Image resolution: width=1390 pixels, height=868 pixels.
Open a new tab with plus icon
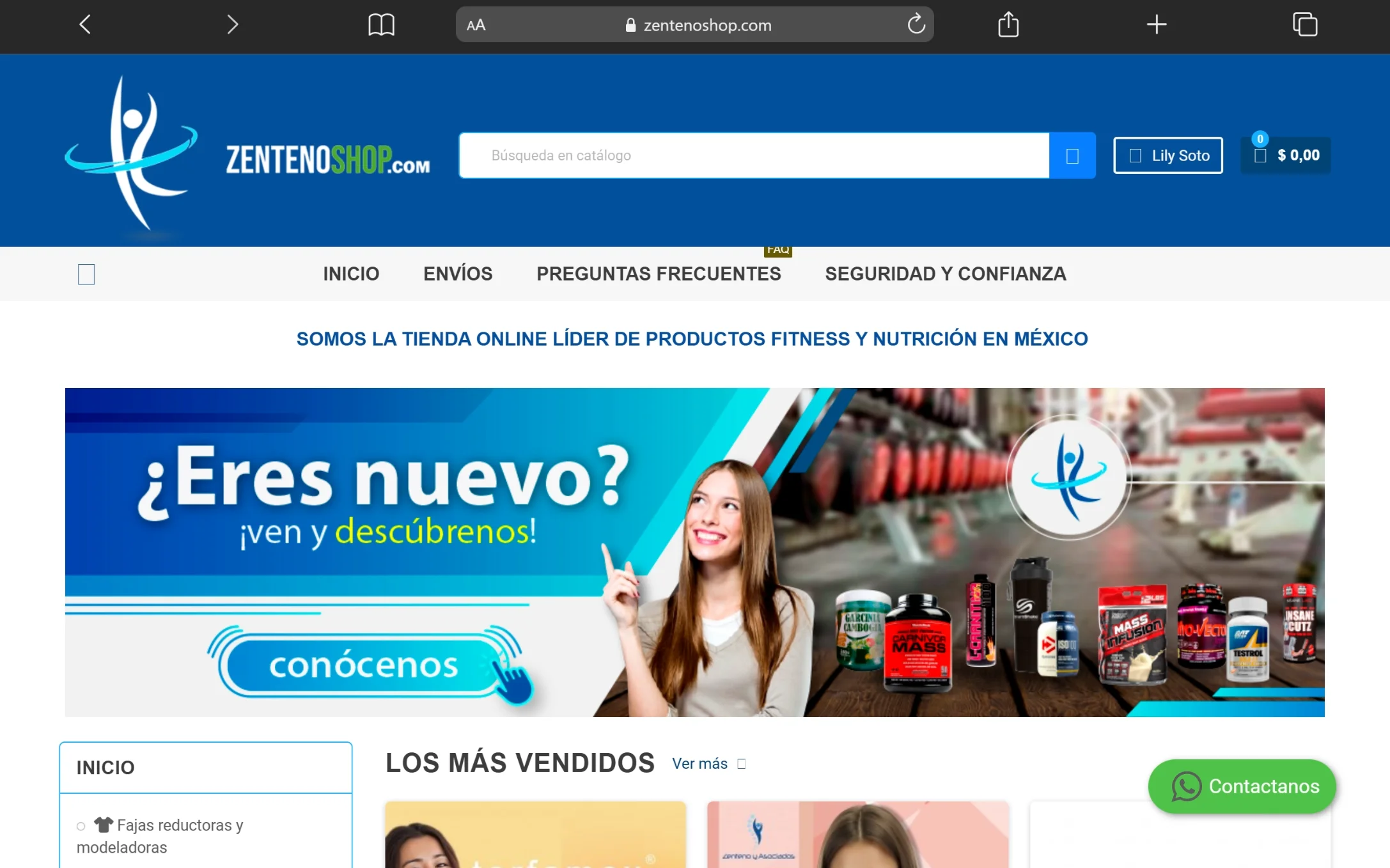[x=1156, y=25]
